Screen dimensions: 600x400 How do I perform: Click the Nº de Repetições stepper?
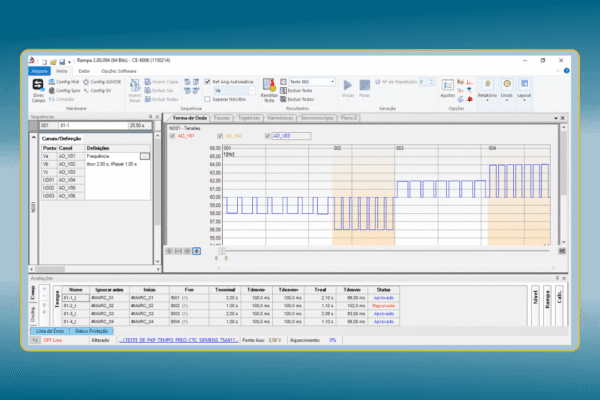point(431,82)
